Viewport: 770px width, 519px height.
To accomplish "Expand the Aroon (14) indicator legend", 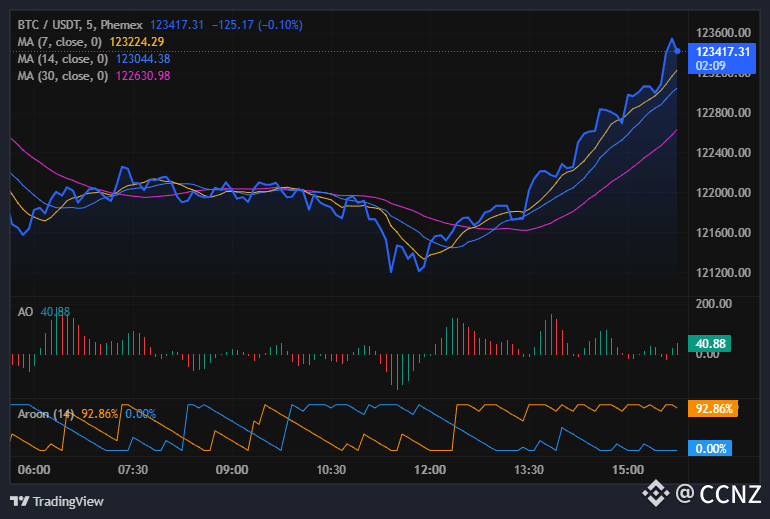I will point(46,413).
